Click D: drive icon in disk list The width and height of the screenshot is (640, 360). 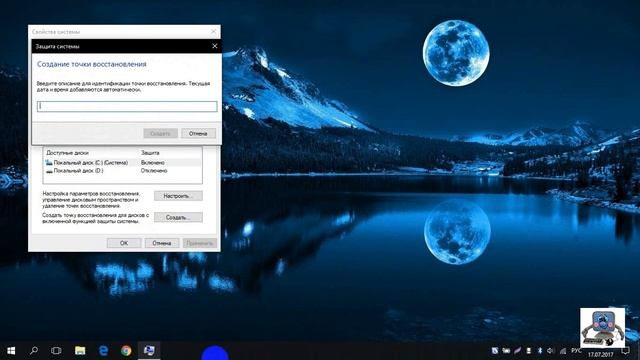click(x=49, y=171)
